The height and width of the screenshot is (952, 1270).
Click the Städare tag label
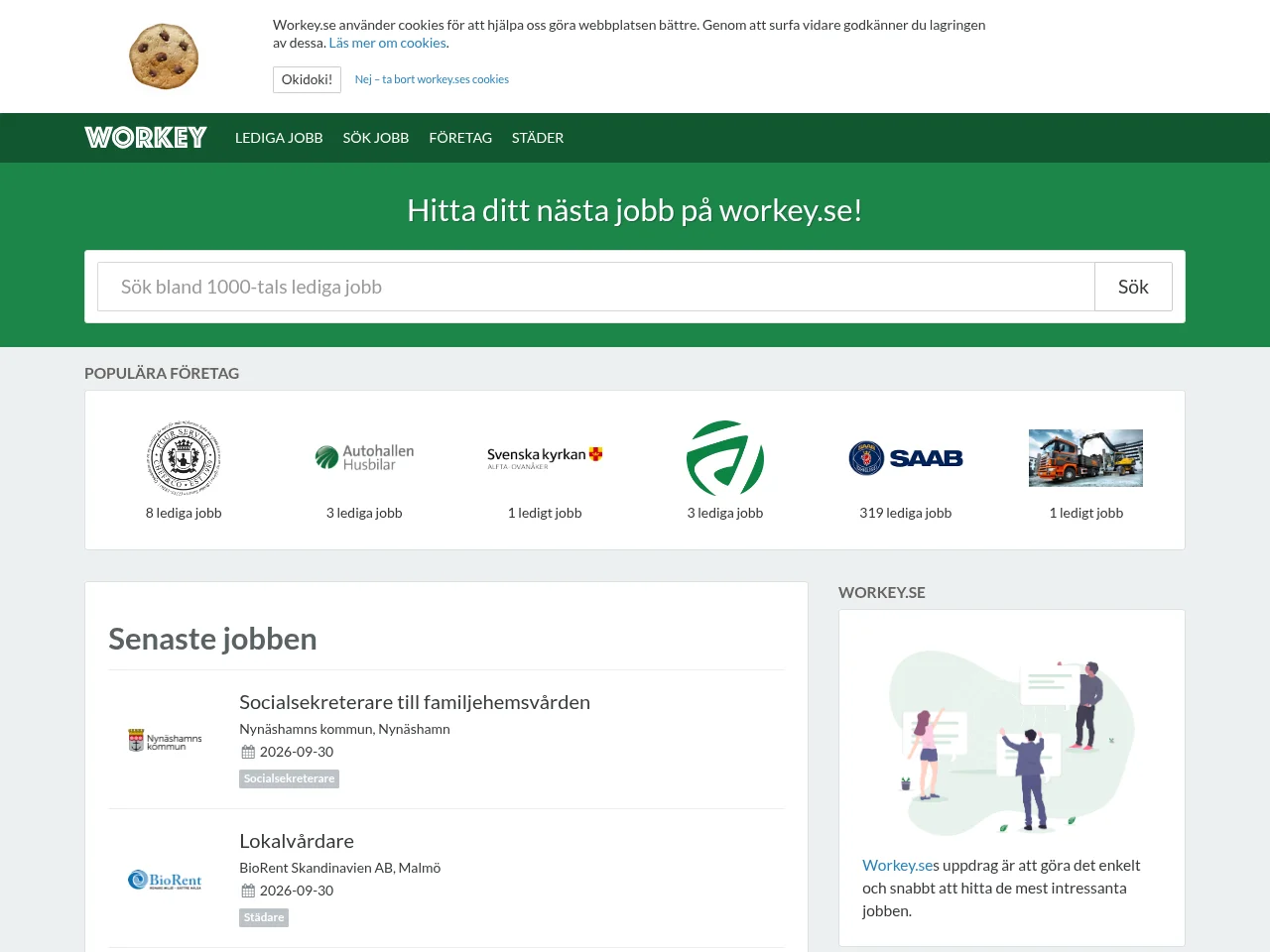coord(264,917)
